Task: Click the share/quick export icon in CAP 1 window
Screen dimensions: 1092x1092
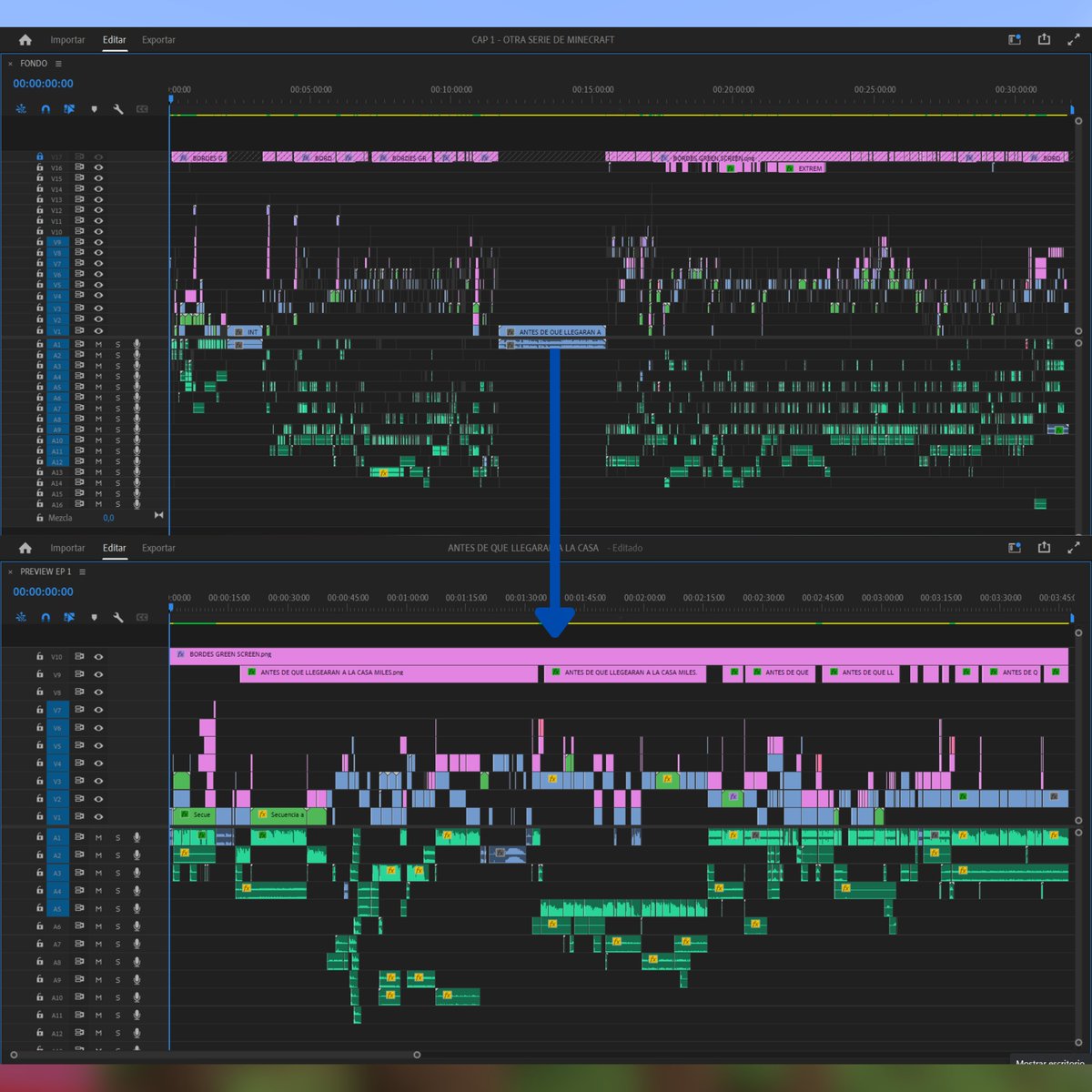Action: click(1044, 39)
